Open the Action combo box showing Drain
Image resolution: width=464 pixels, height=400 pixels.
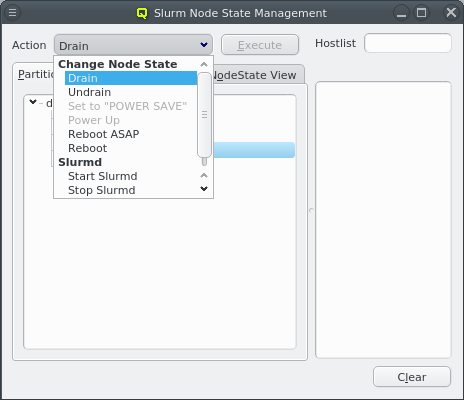tap(133, 45)
